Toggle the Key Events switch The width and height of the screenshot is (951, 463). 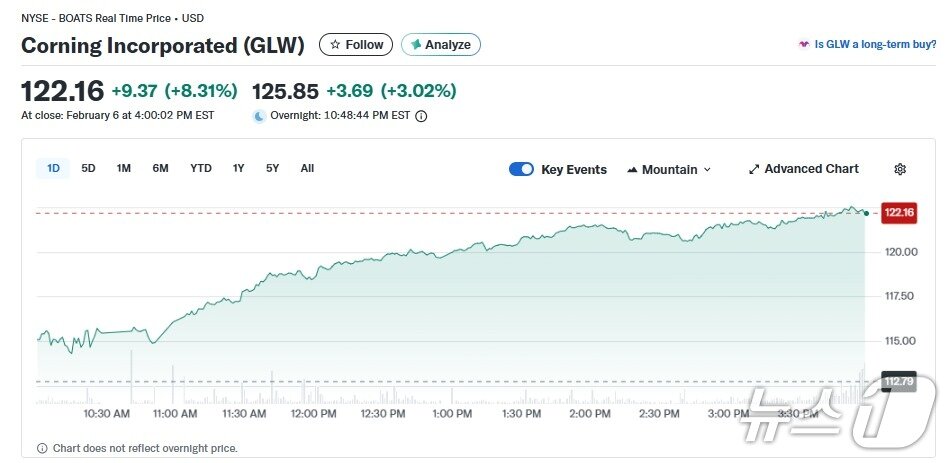[521, 169]
